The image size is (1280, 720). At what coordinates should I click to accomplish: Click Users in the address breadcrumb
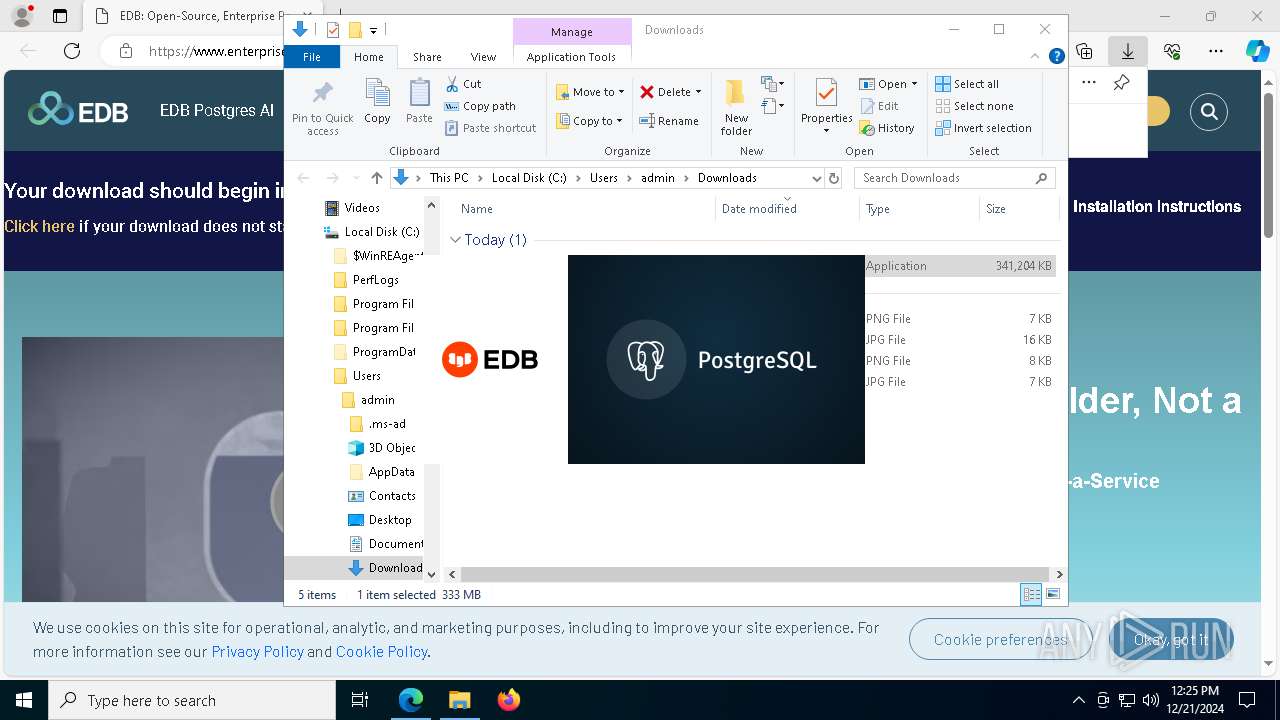(x=604, y=178)
